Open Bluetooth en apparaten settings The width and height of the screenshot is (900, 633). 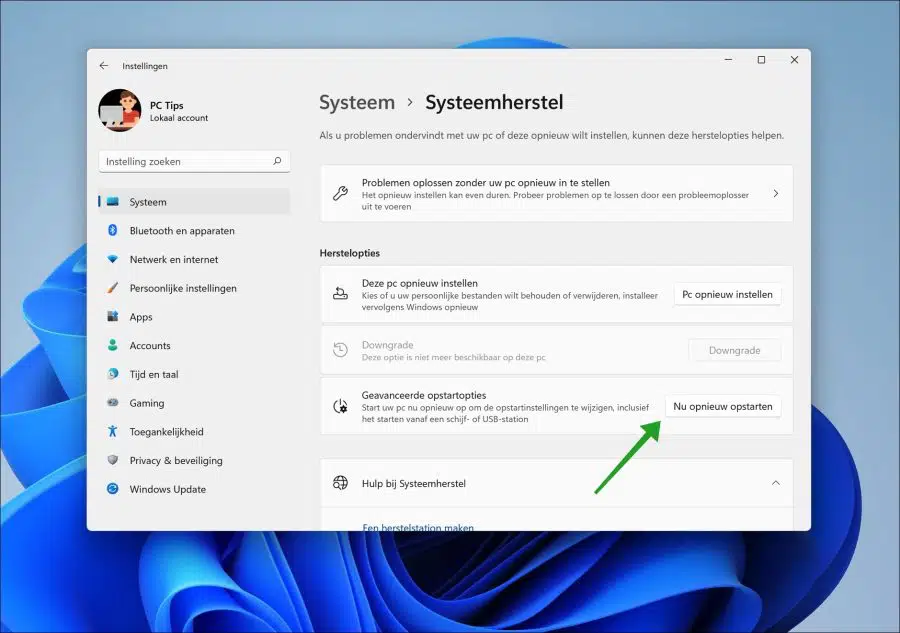point(194,231)
